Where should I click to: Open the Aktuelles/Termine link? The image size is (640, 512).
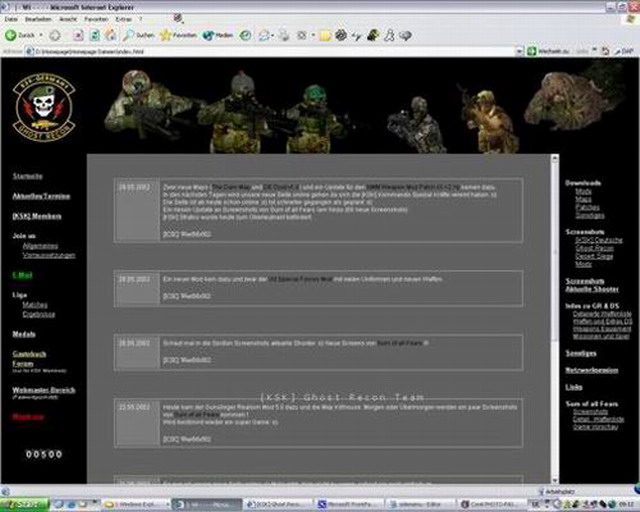40,196
